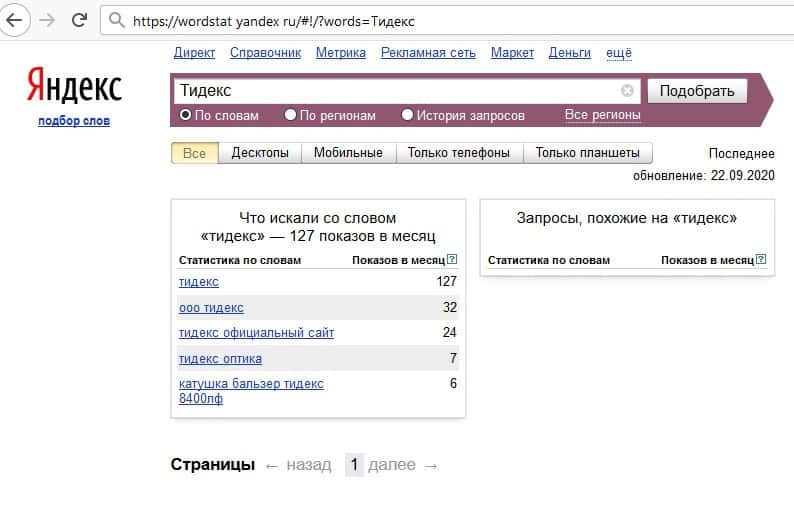Open the Директ link
Image resolution: width=794 pixels, height=521 pixels.
click(194, 53)
